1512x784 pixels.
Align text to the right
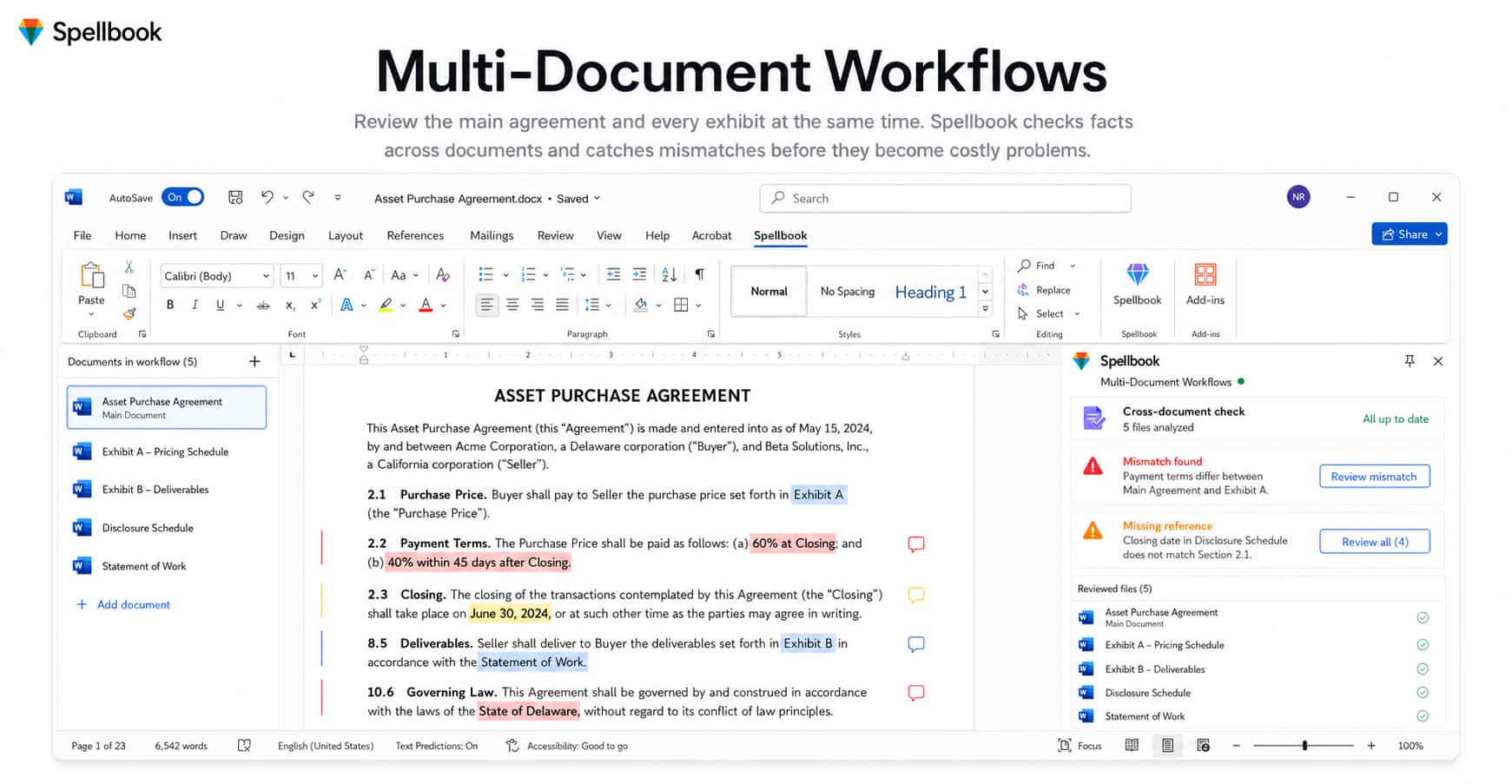(x=538, y=305)
